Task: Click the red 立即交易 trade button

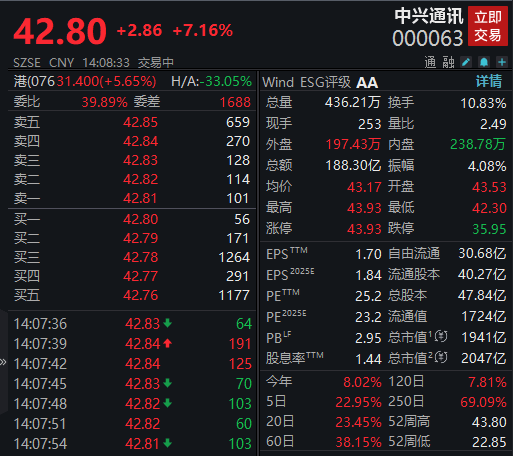Action: (x=488, y=26)
